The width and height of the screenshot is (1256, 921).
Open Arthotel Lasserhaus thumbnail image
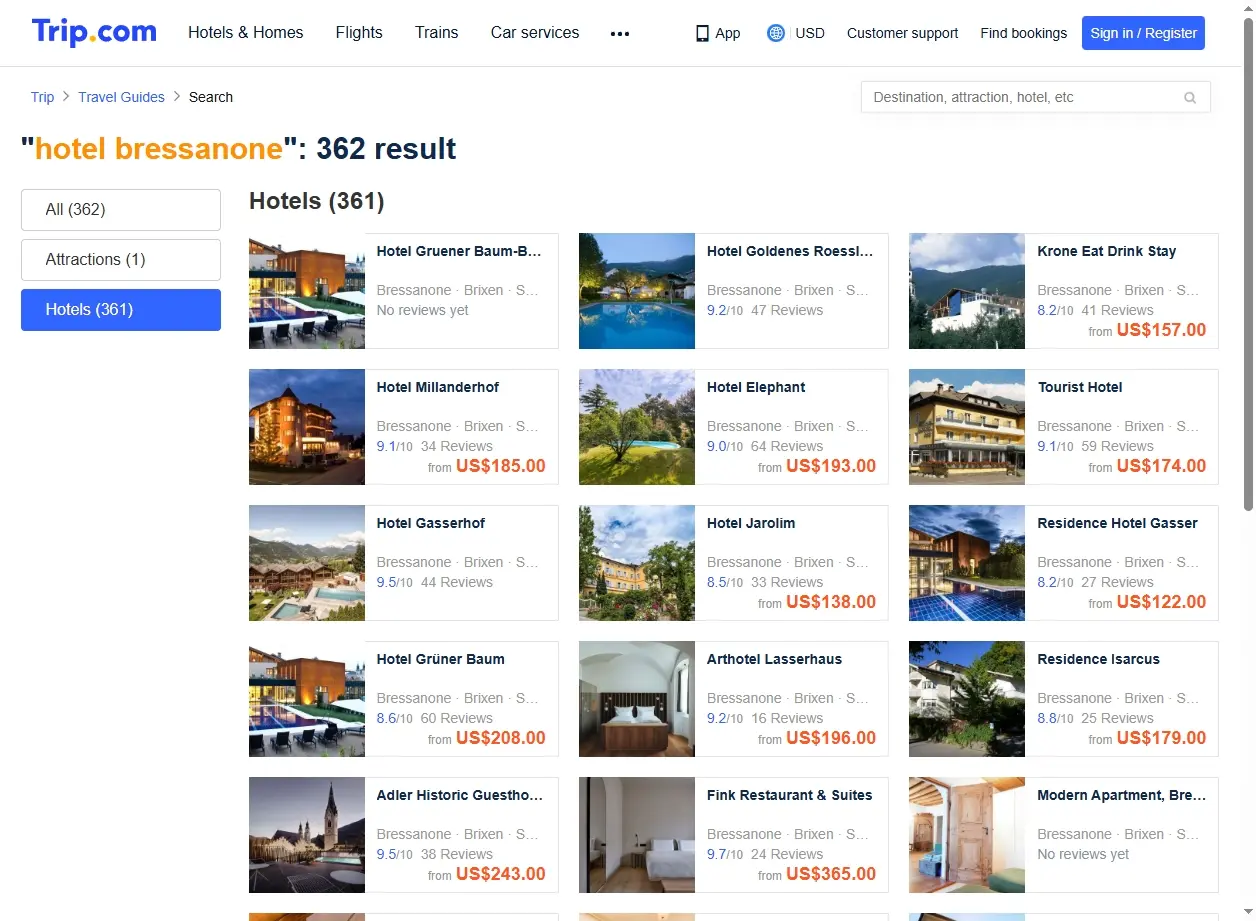point(637,699)
